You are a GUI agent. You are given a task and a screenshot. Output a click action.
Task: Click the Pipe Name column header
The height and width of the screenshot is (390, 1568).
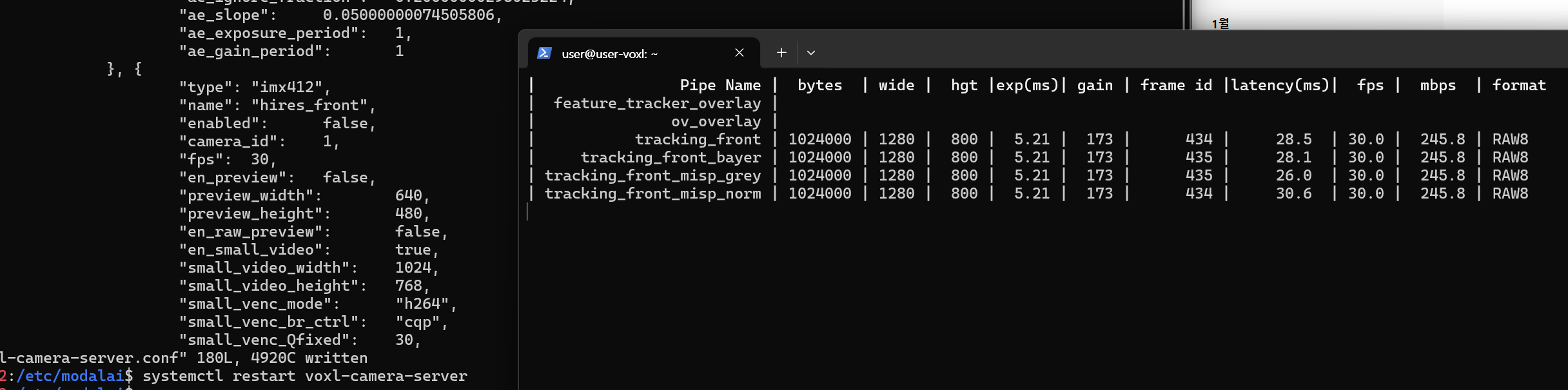tap(720, 85)
